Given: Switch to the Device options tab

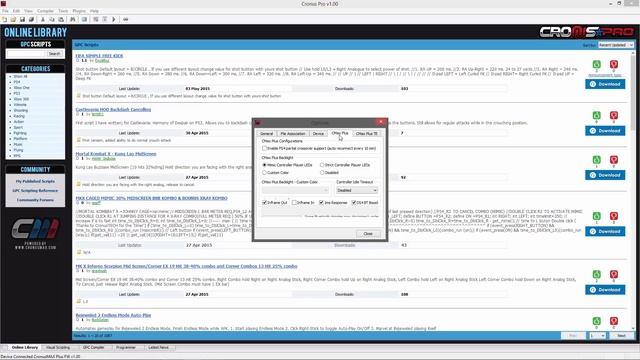Looking at the screenshot, I should pyautogui.click(x=318, y=133).
